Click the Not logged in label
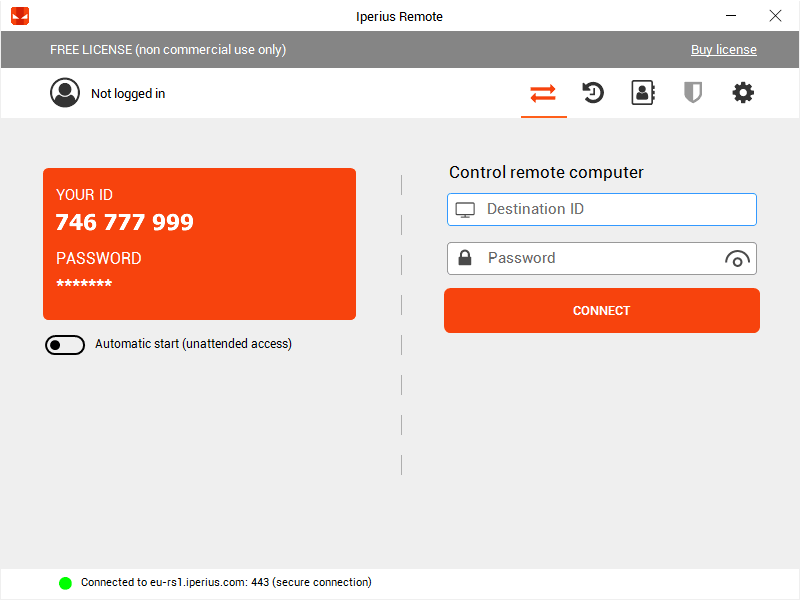 point(128,94)
